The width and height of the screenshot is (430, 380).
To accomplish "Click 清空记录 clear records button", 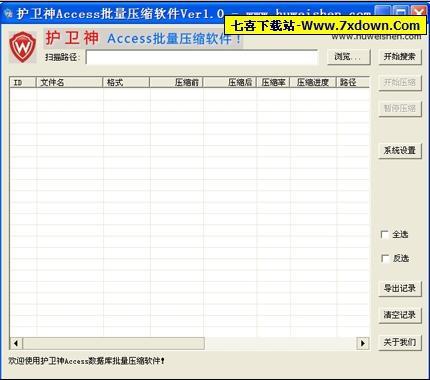I will click(400, 315).
